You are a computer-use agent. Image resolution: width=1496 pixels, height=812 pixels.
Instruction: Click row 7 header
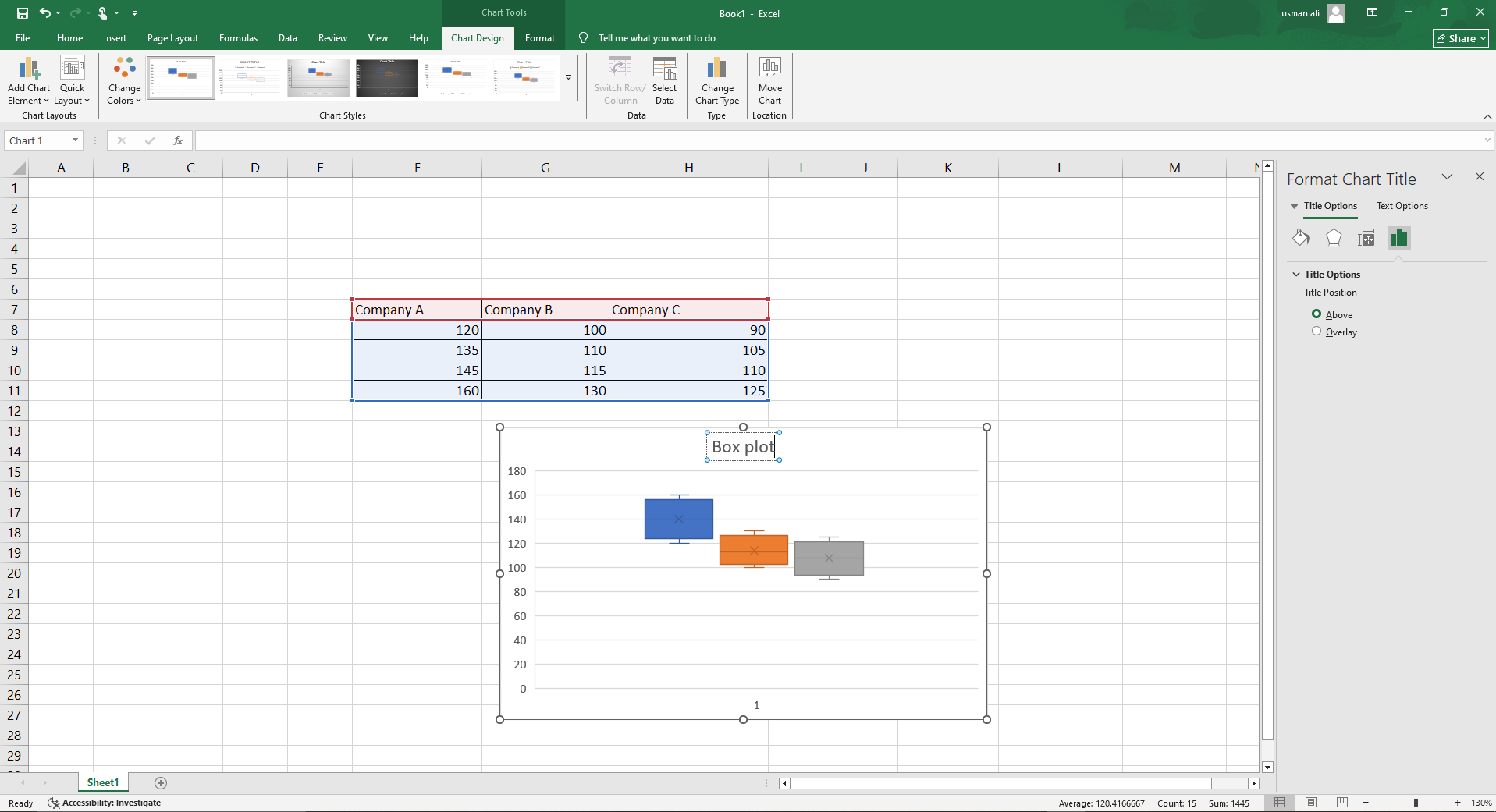coord(14,310)
